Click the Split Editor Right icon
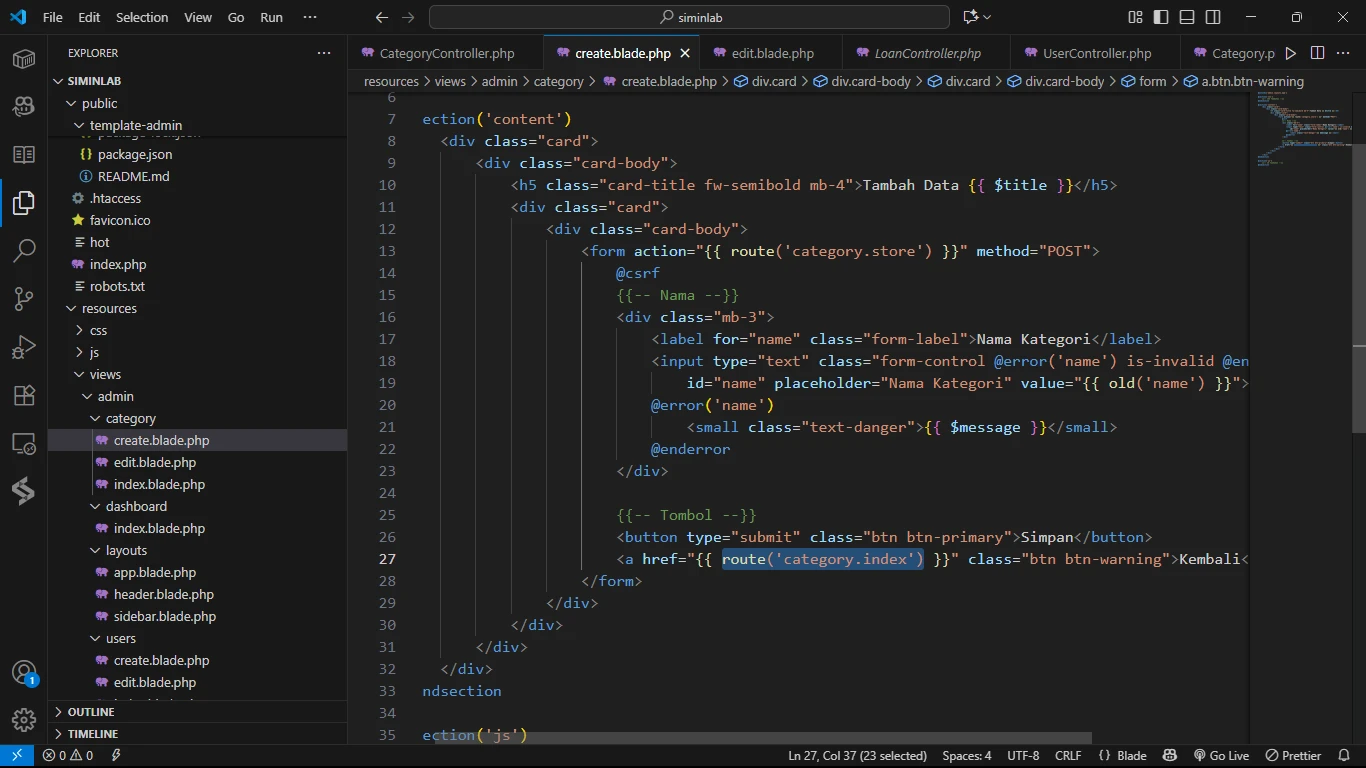 pos(1317,53)
